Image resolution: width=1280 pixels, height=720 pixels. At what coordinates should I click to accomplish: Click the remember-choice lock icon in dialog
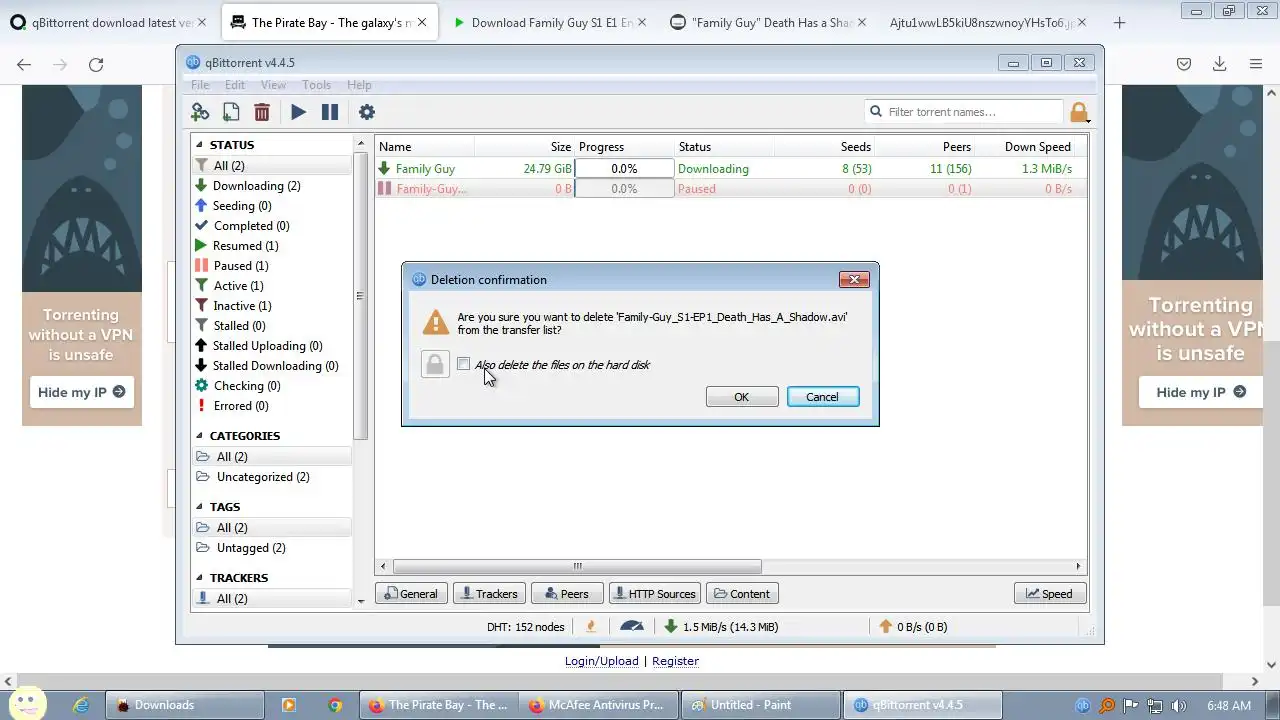435,364
